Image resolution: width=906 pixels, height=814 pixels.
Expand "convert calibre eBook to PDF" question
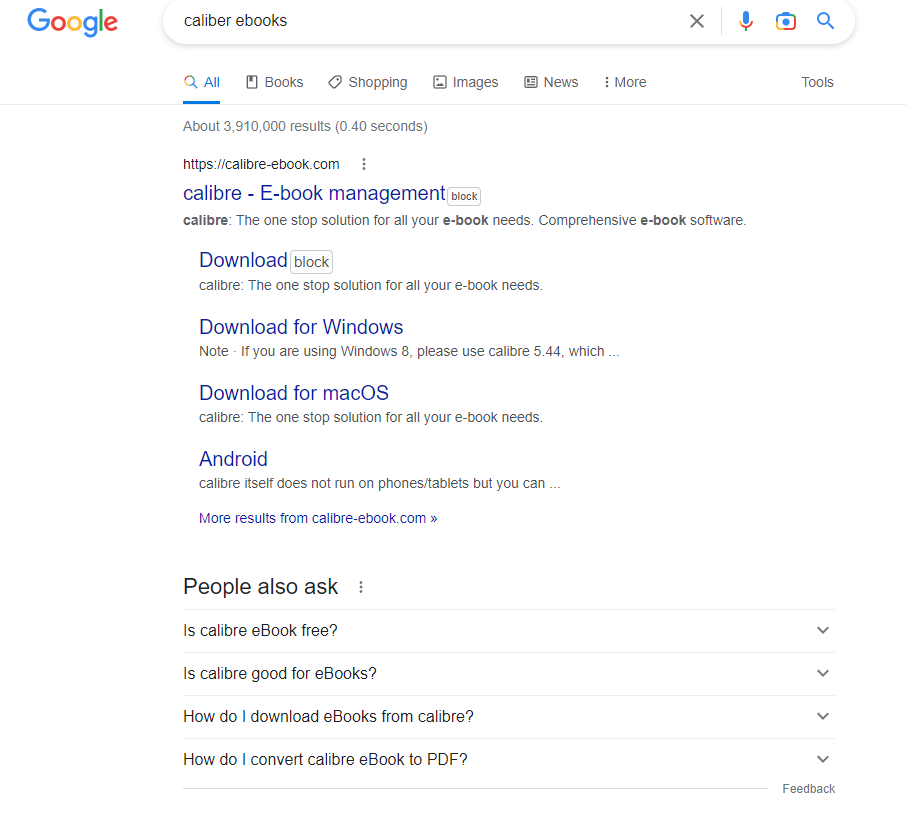click(823, 759)
